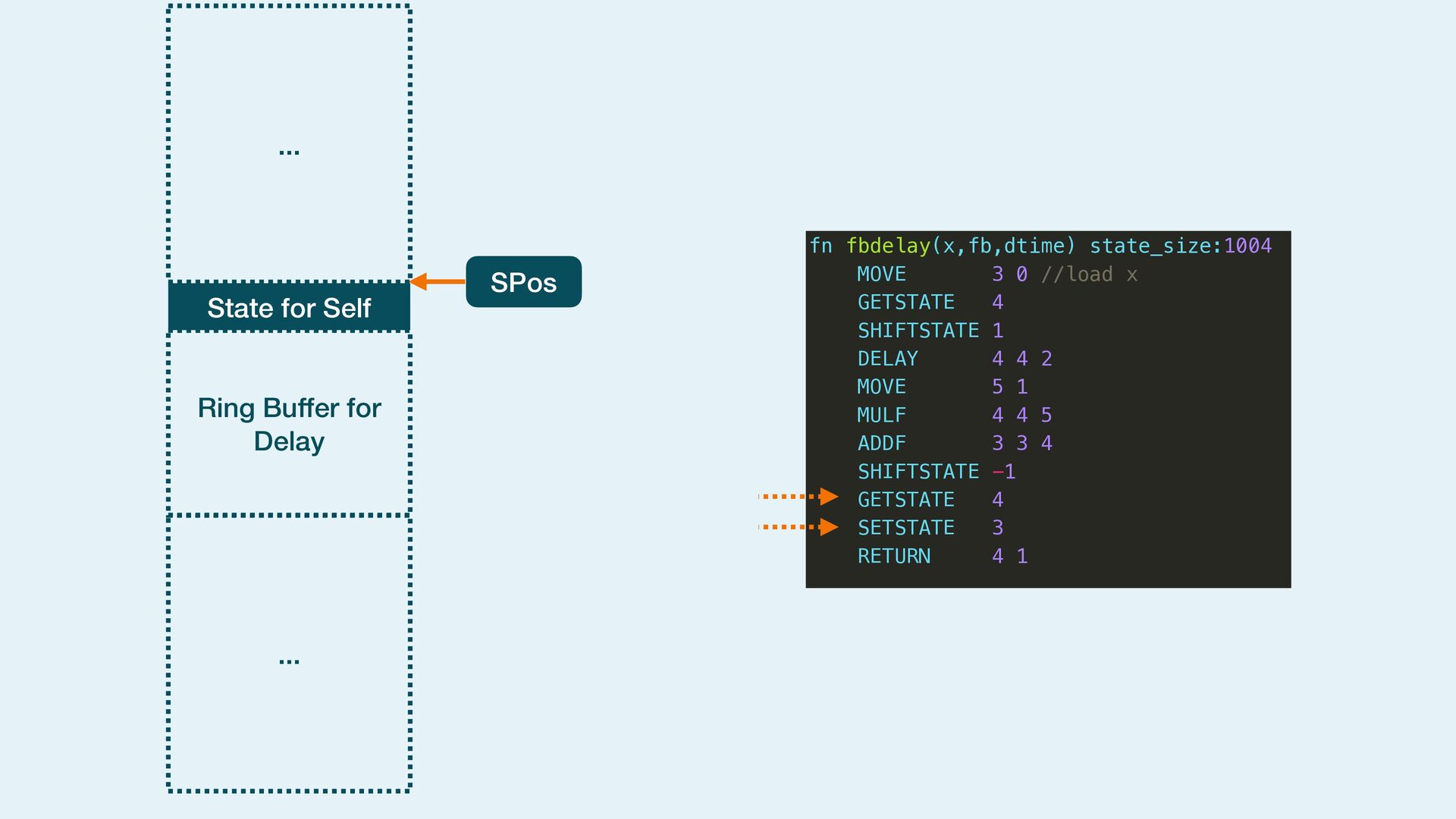Screen dimensions: 1456x819
Task: Click the SETSTATE instruction text
Action: 905,528
